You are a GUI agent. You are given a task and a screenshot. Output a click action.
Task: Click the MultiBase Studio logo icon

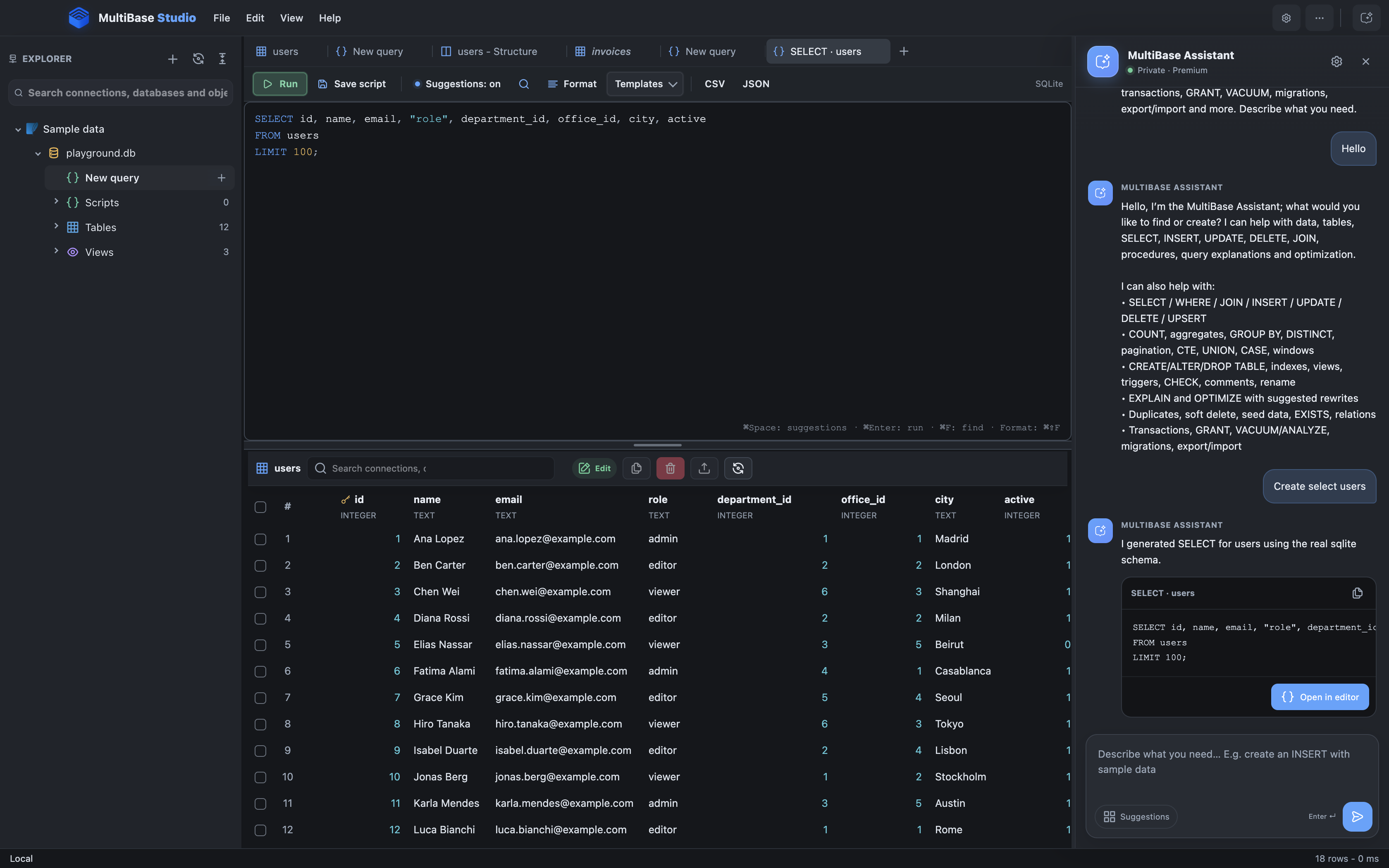[x=79, y=18]
